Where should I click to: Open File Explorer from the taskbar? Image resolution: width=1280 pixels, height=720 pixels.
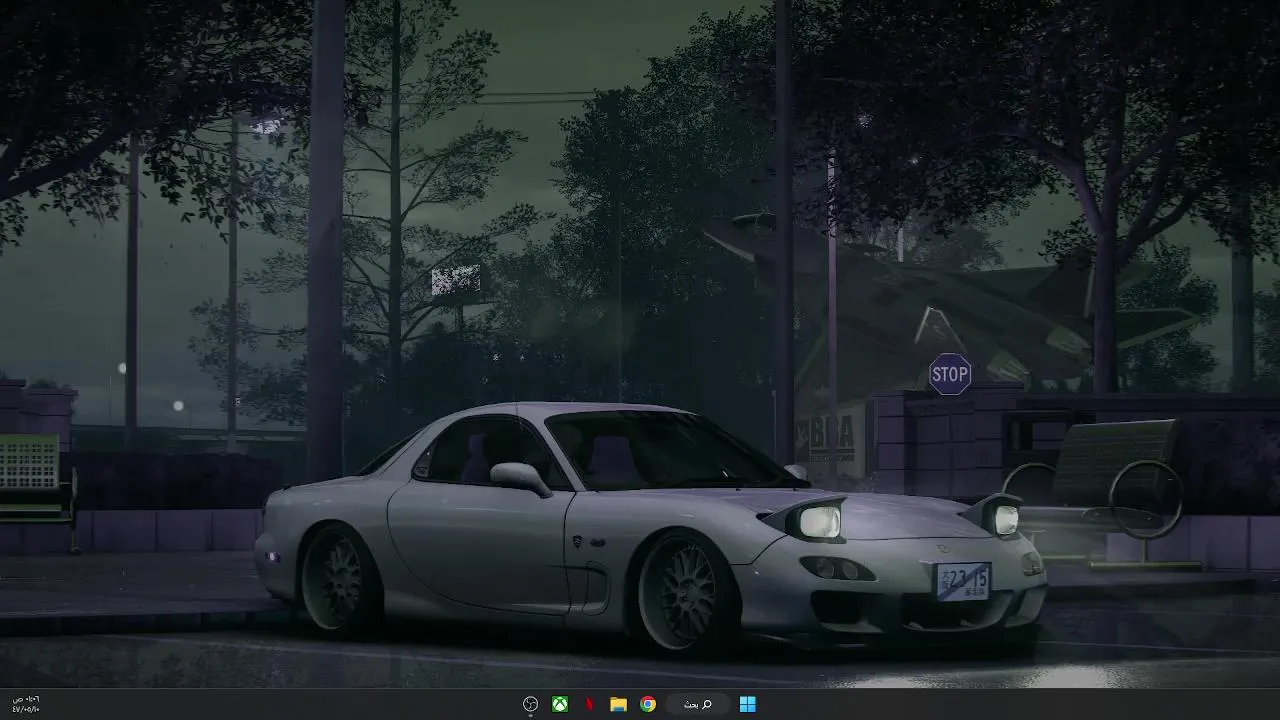point(619,704)
